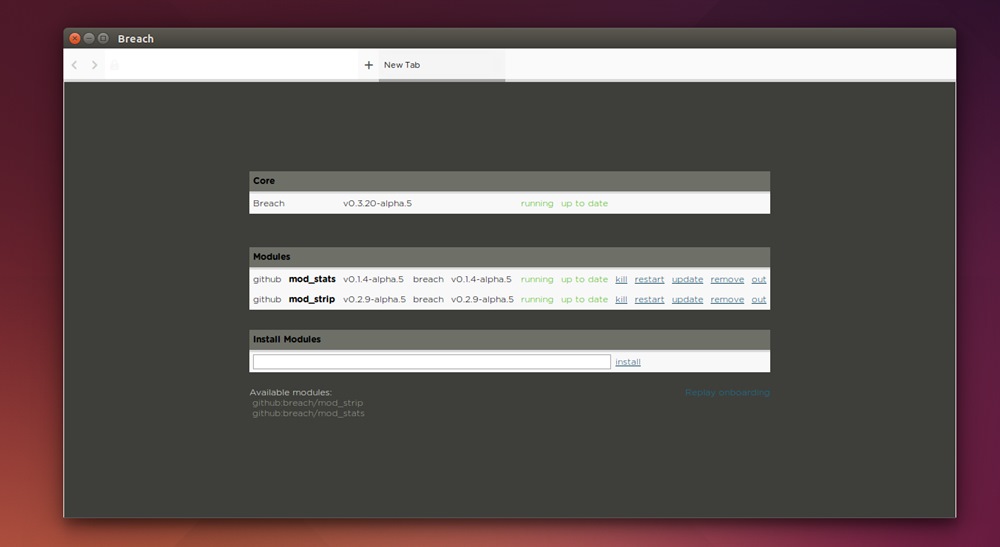Click the mod_stats module name
This screenshot has width=1000, height=547.
[x=312, y=279]
